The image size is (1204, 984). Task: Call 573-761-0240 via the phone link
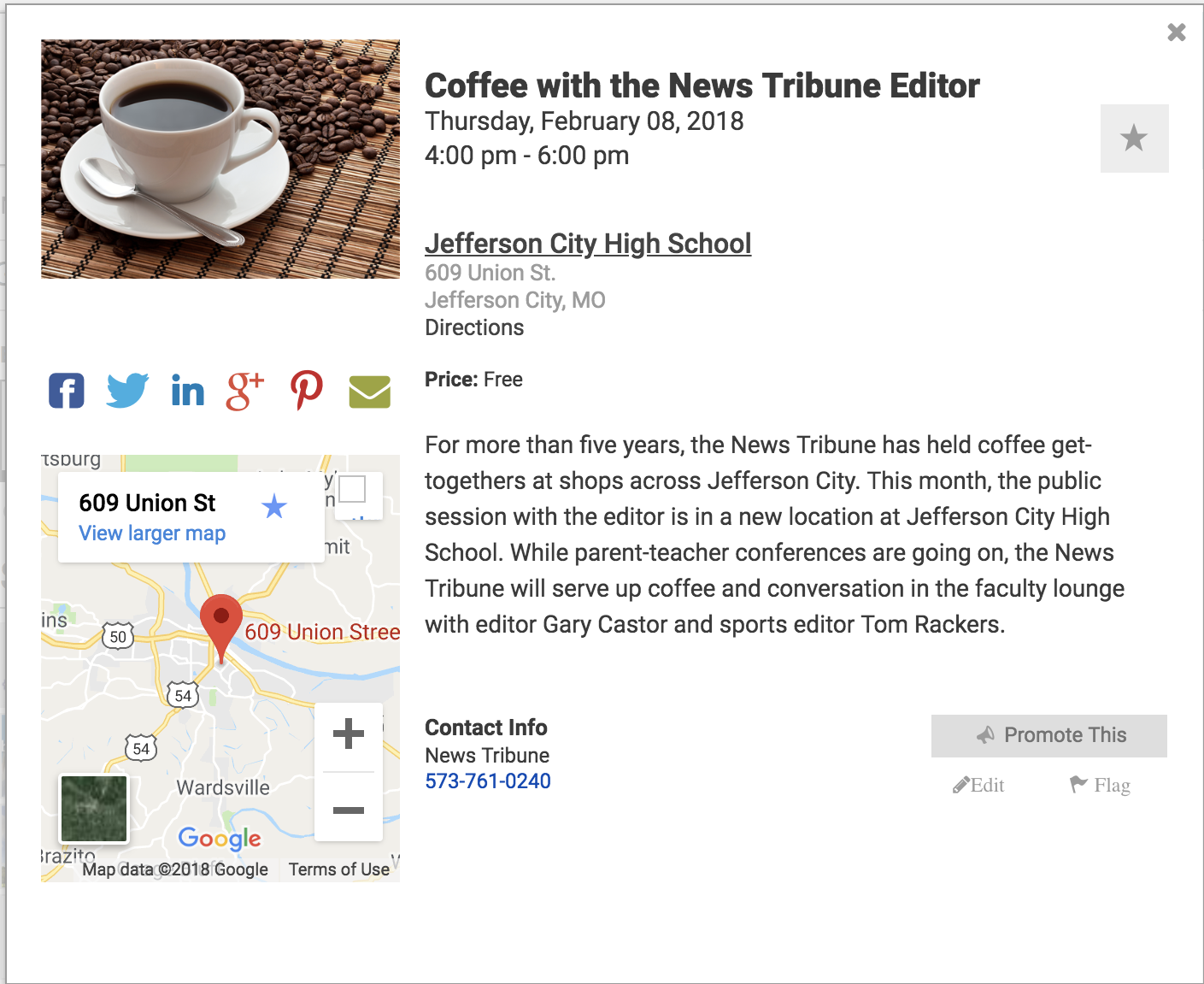pyautogui.click(x=487, y=781)
